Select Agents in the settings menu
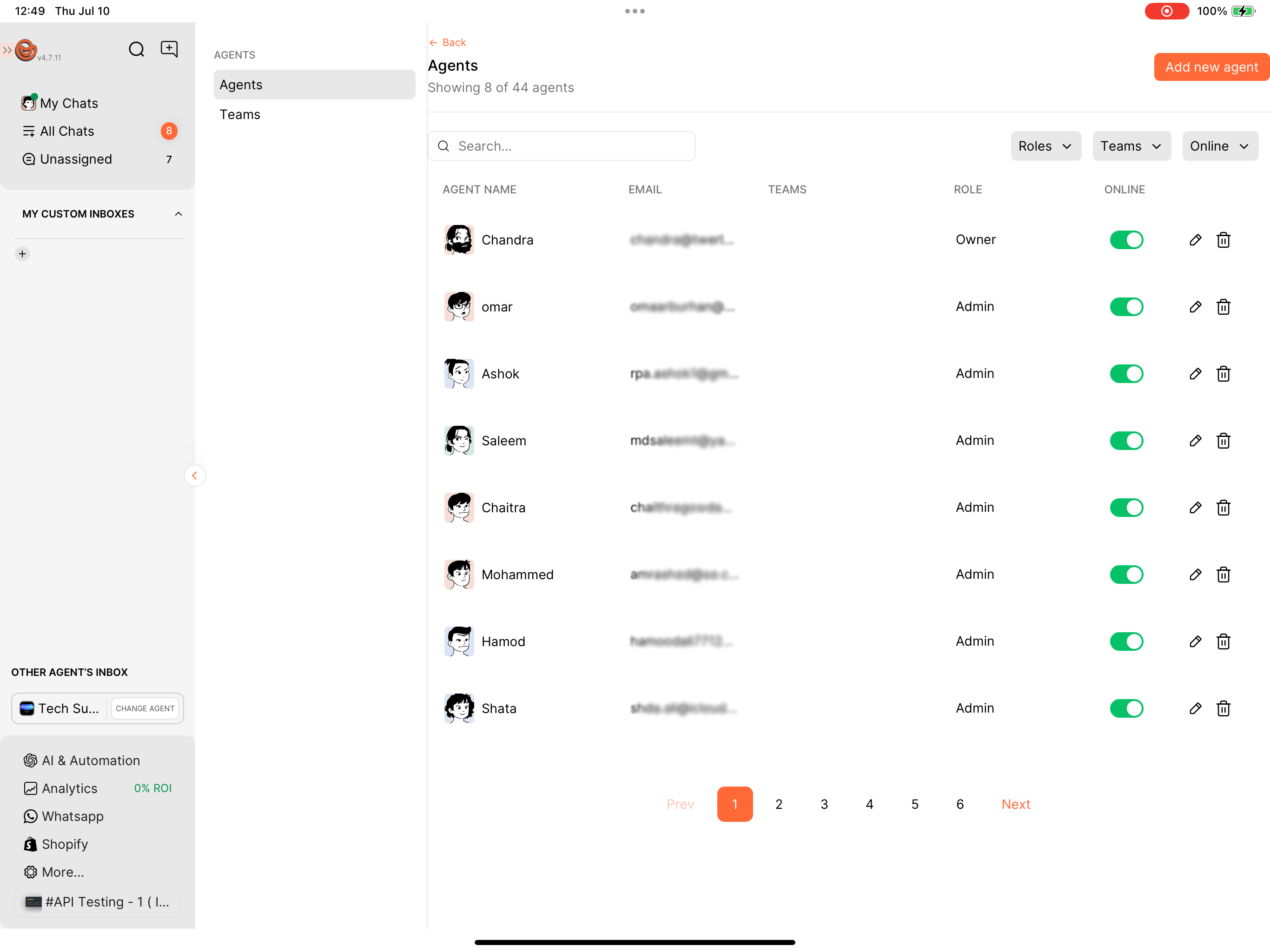Screen dimensions: 1270x952 tap(314, 85)
